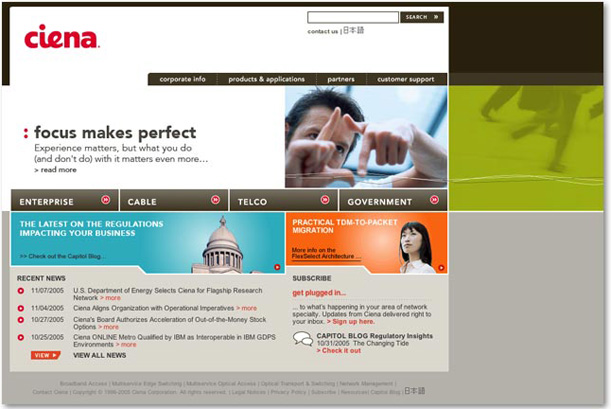Open Privacy Policy footer link
The width and height of the screenshot is (611, 409).
click(288, 392)
